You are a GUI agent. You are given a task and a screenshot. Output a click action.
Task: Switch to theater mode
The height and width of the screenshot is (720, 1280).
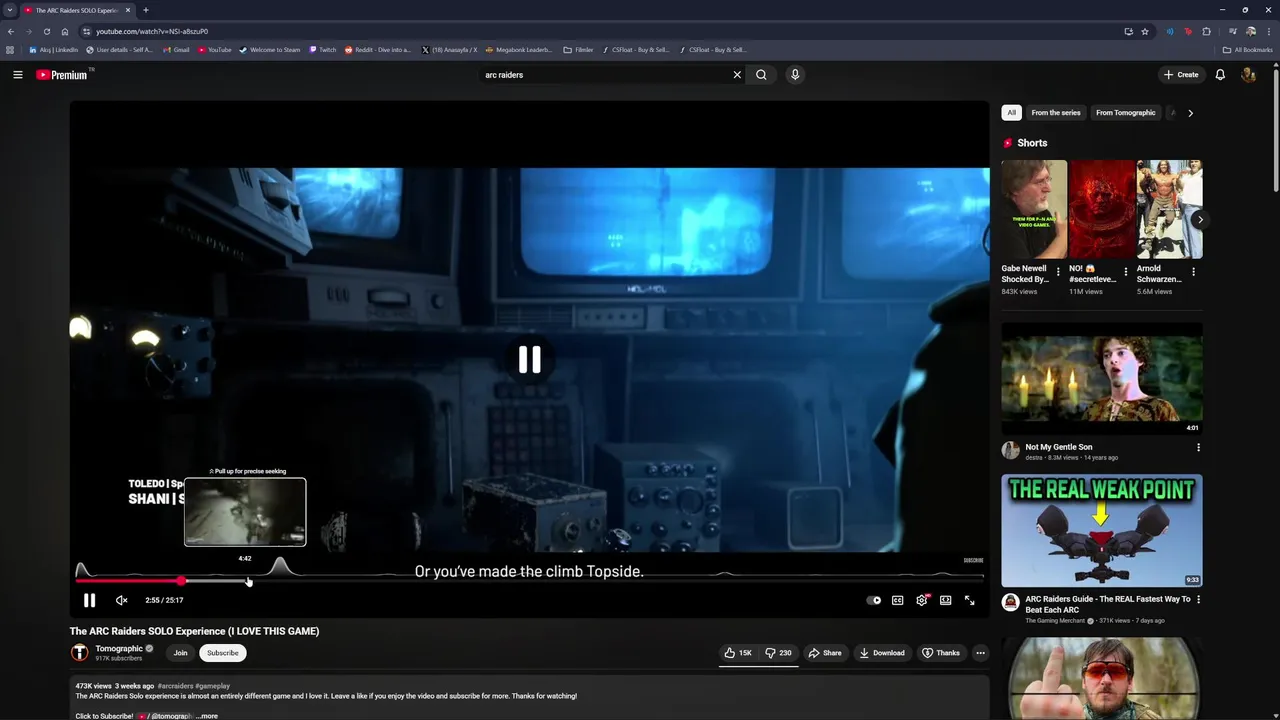point(945,600)
